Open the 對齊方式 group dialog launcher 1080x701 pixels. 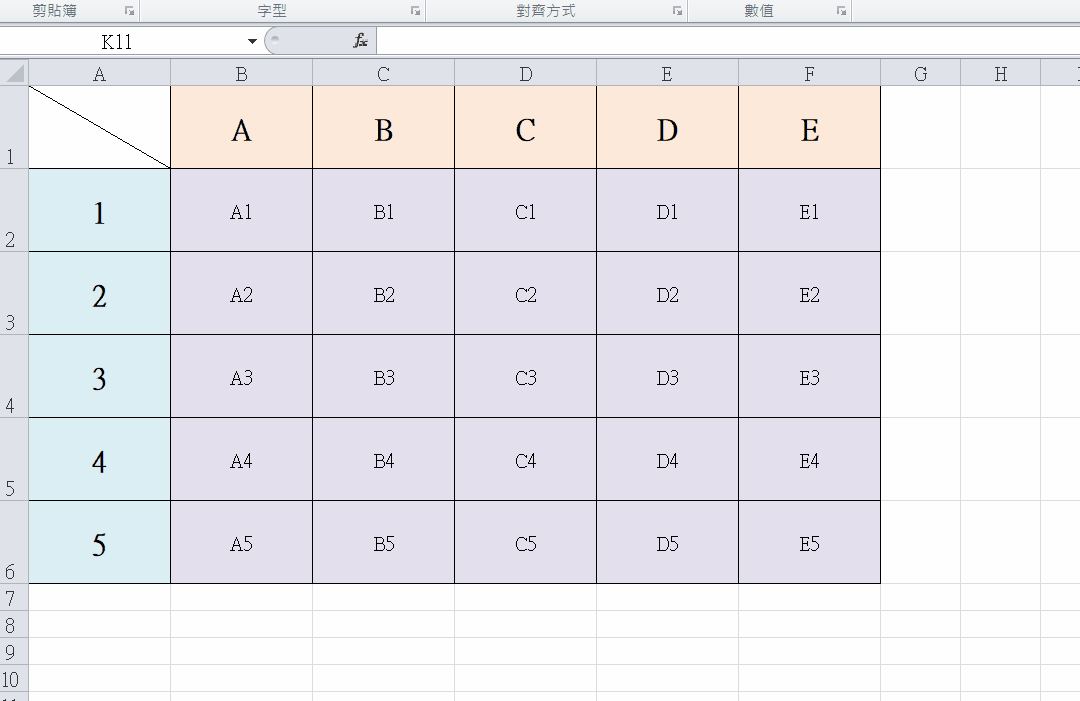pos(677,11)
